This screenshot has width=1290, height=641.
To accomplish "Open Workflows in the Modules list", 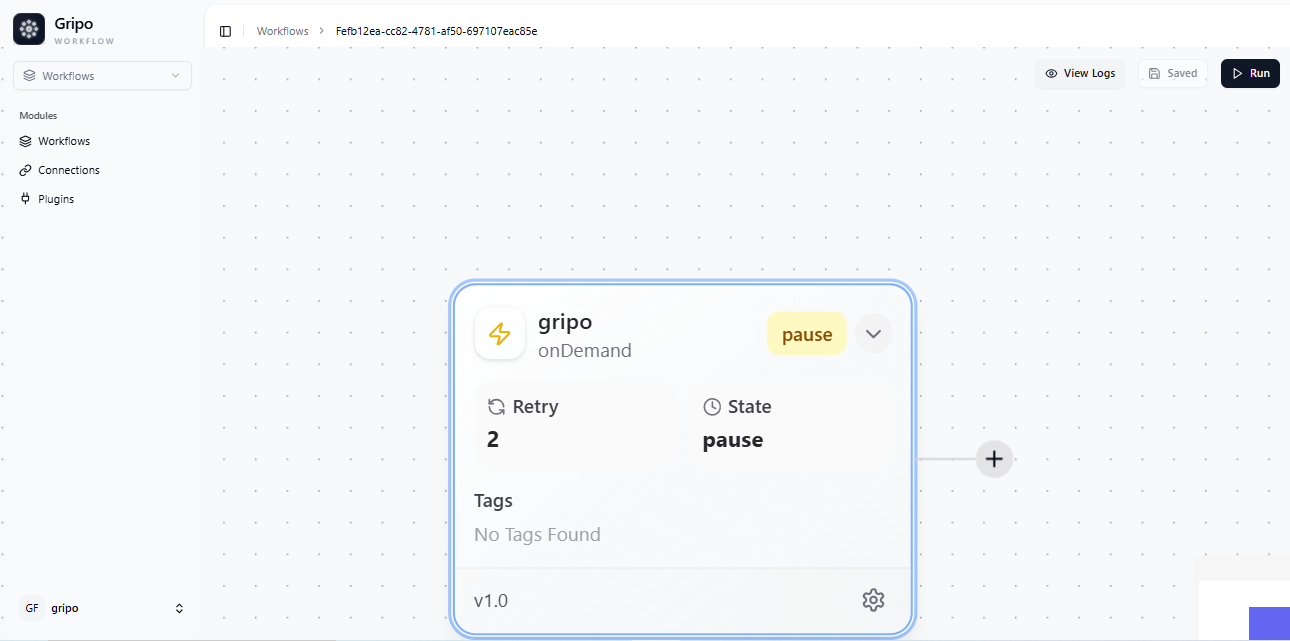I will [64, 141].
